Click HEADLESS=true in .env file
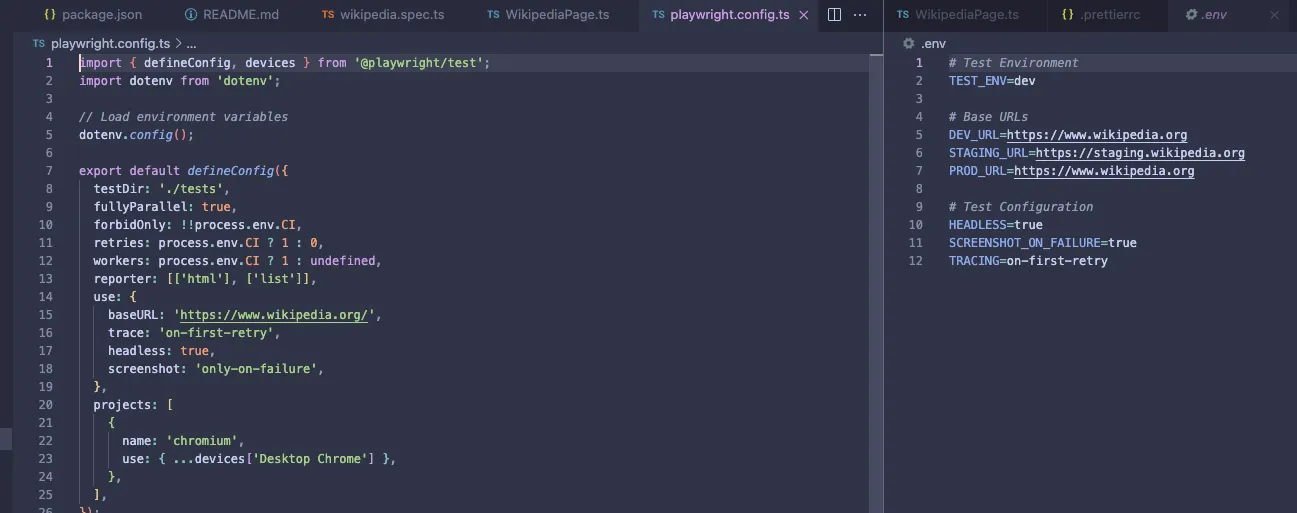Screen dimensions: 1297x513 click(996, 225)
